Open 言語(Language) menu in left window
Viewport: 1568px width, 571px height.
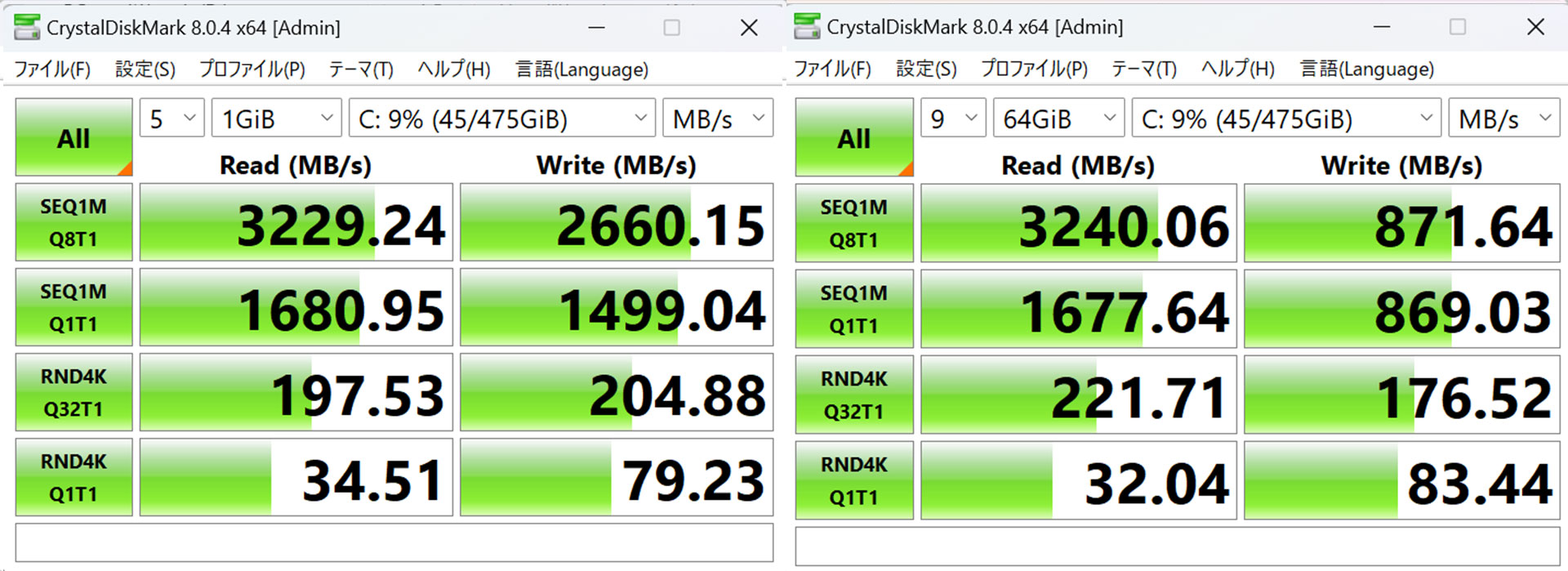pos(582,69)
